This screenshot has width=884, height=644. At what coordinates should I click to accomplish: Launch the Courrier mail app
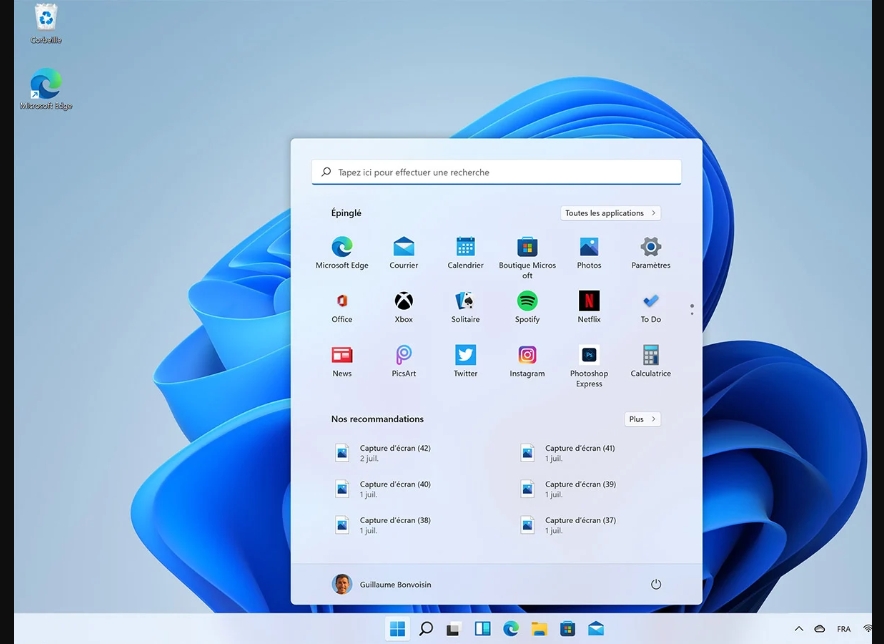click(403, 247)
